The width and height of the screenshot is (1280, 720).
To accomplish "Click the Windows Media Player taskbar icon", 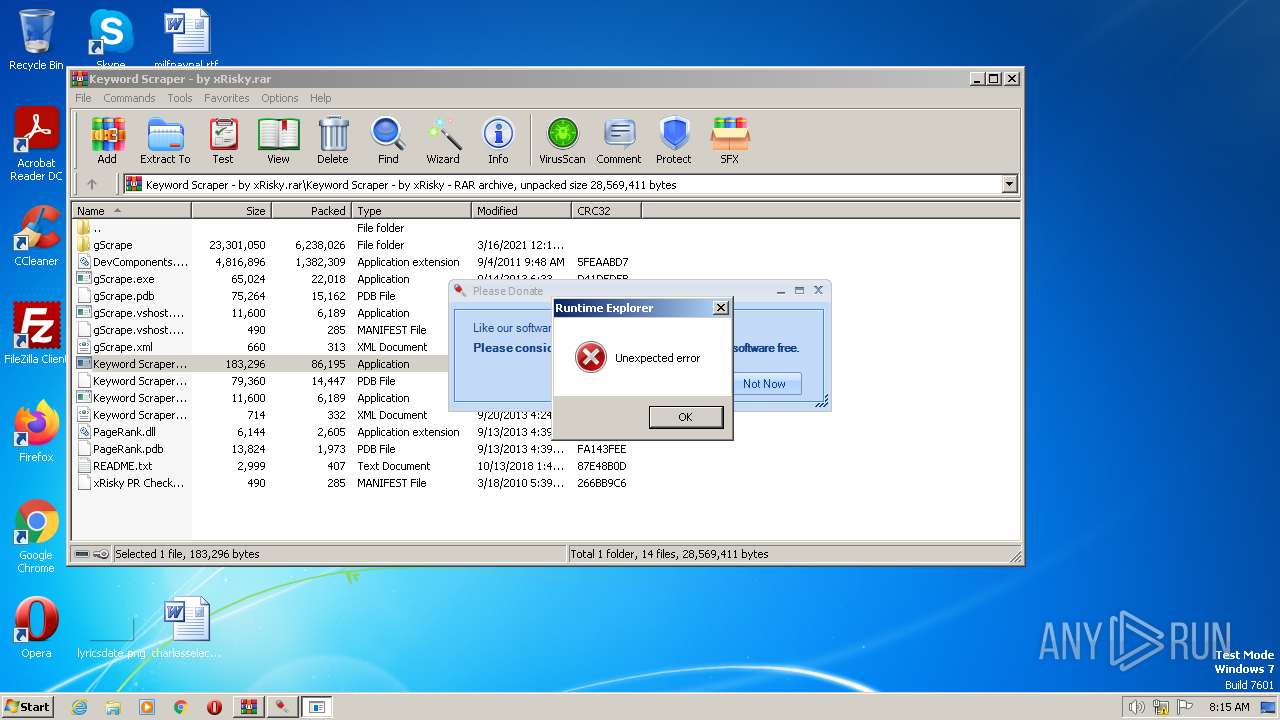I will (x=146, y=706).
